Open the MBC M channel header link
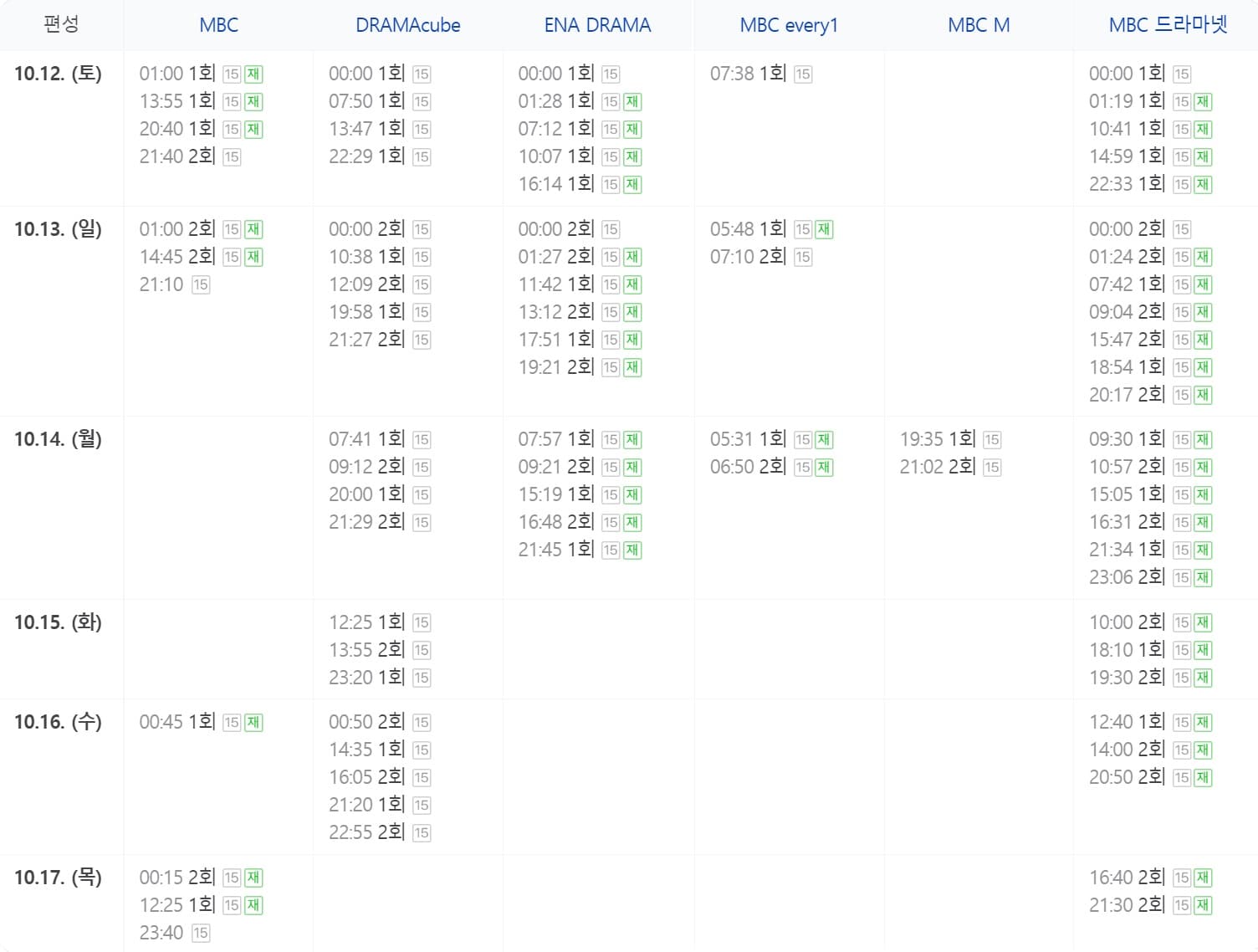 (979, 25)
